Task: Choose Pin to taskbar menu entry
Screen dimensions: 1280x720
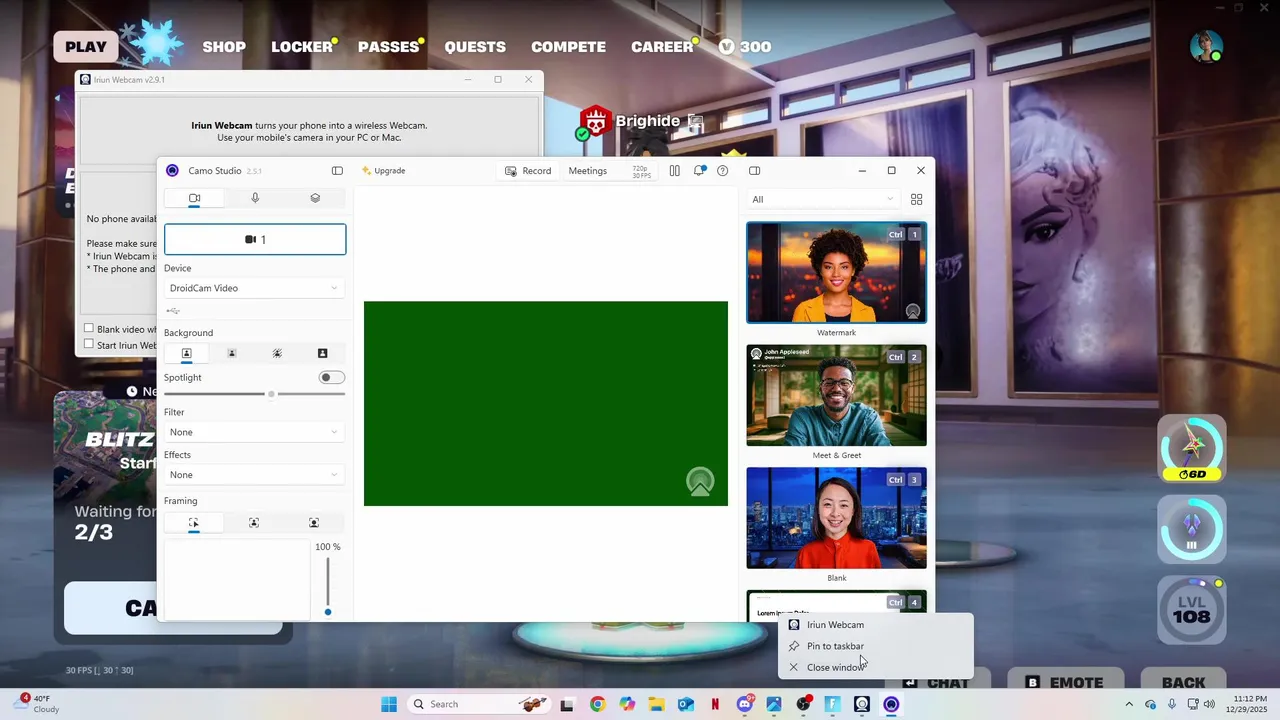Action: [875, 646]
